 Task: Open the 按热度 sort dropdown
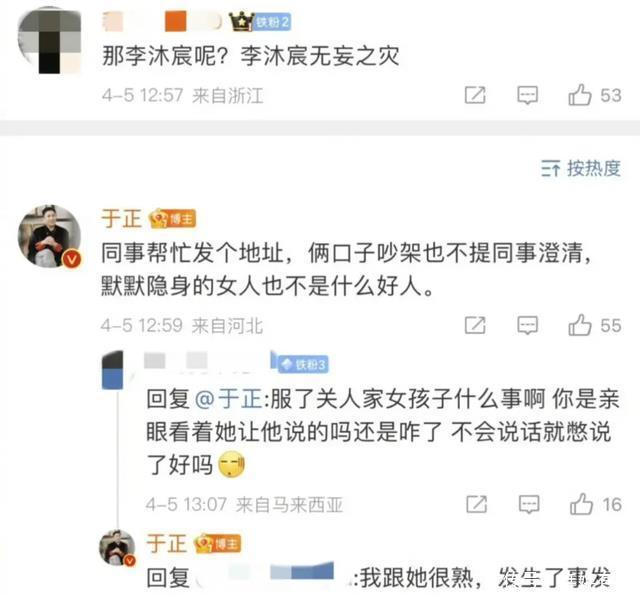pyautogui.click(x=581, y=168)
